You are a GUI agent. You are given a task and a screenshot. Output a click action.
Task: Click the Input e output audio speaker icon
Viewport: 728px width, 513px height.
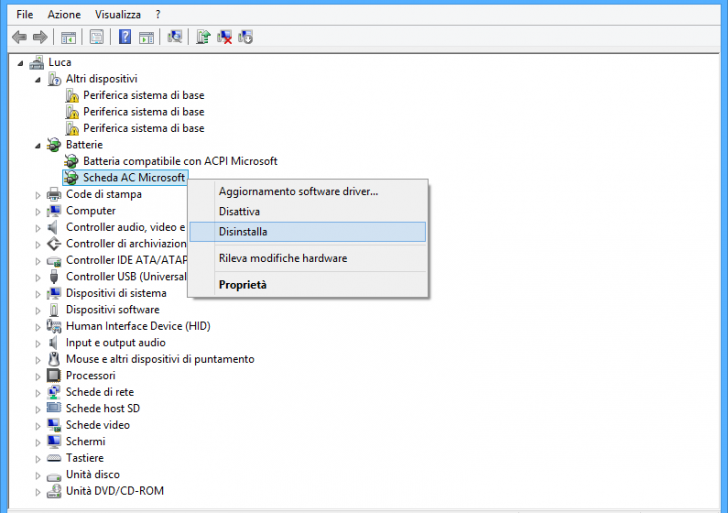(53, 343)
